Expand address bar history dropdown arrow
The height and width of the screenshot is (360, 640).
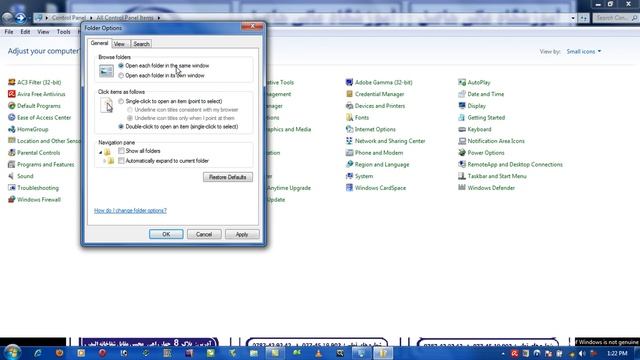pyautogui.click(x=573, y=18)
